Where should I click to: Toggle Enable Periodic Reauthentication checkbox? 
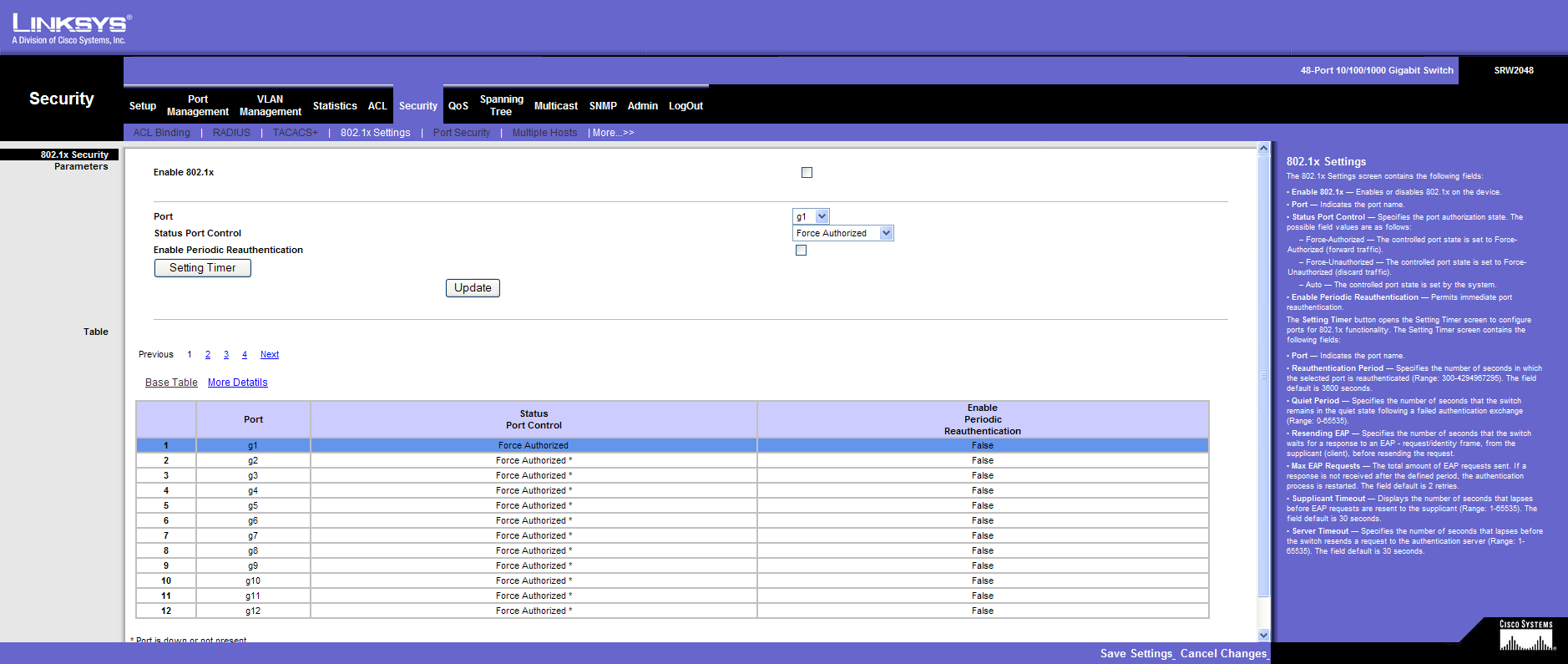(801, 251)
